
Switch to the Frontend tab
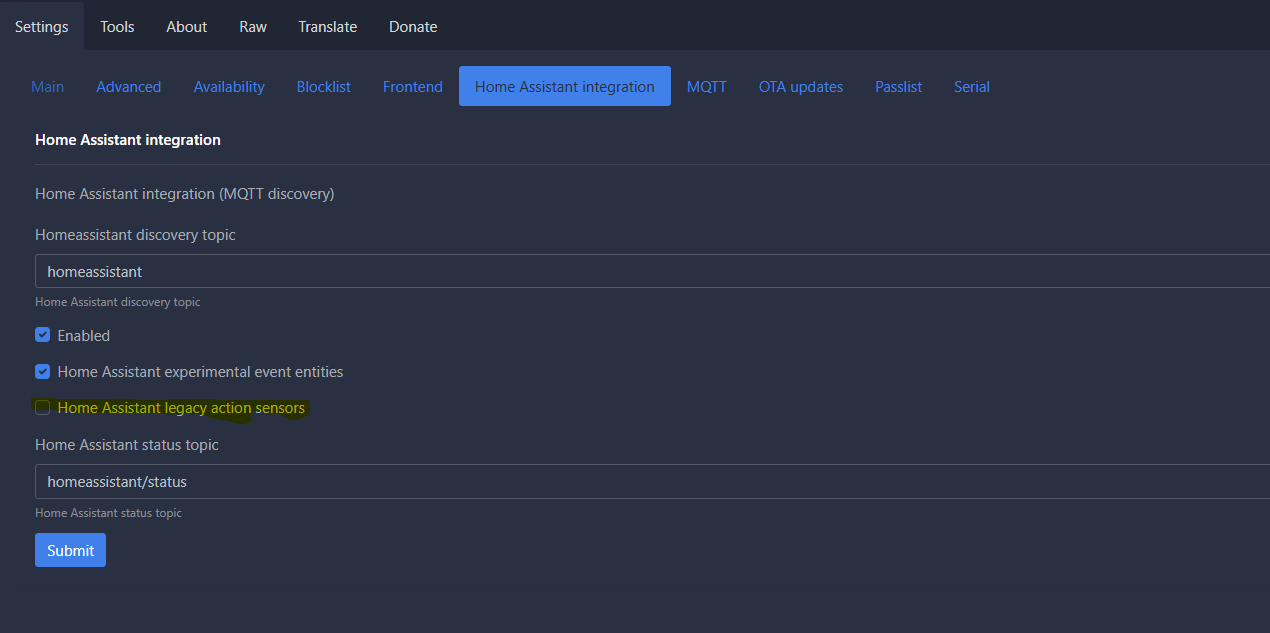click(412, 86)
